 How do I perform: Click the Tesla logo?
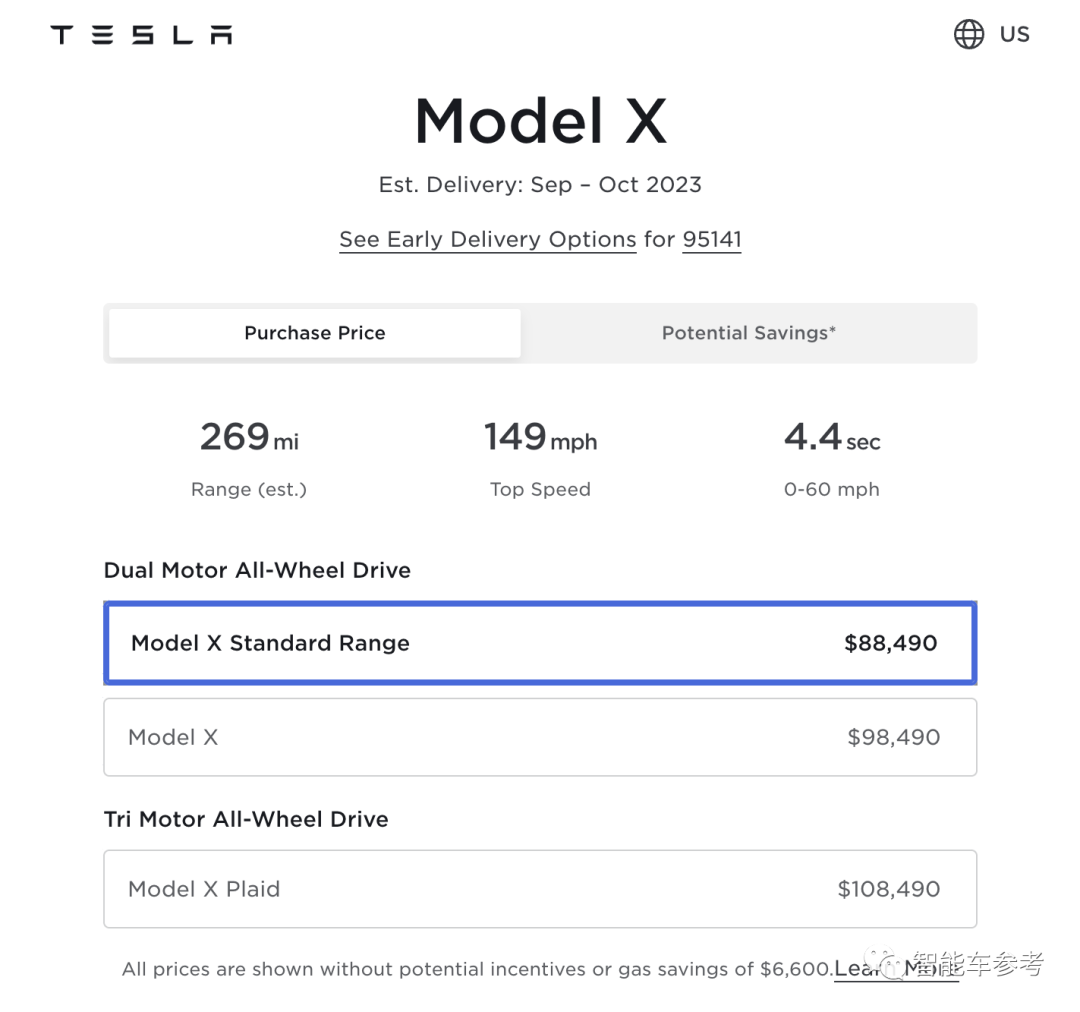point(141,35)
